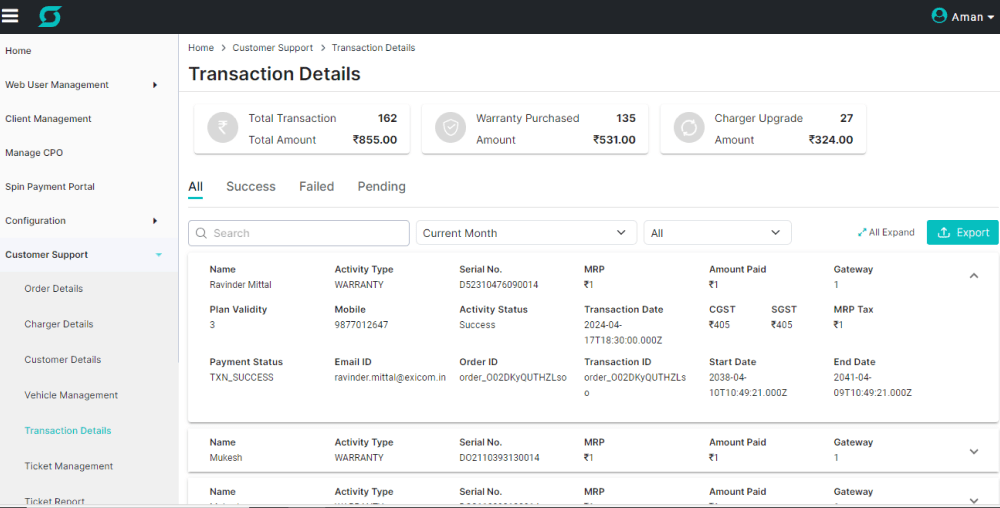Viewport: 1000px width, 508px height.
Task: Select the Pending tab
Action: [x=381, y=187]
